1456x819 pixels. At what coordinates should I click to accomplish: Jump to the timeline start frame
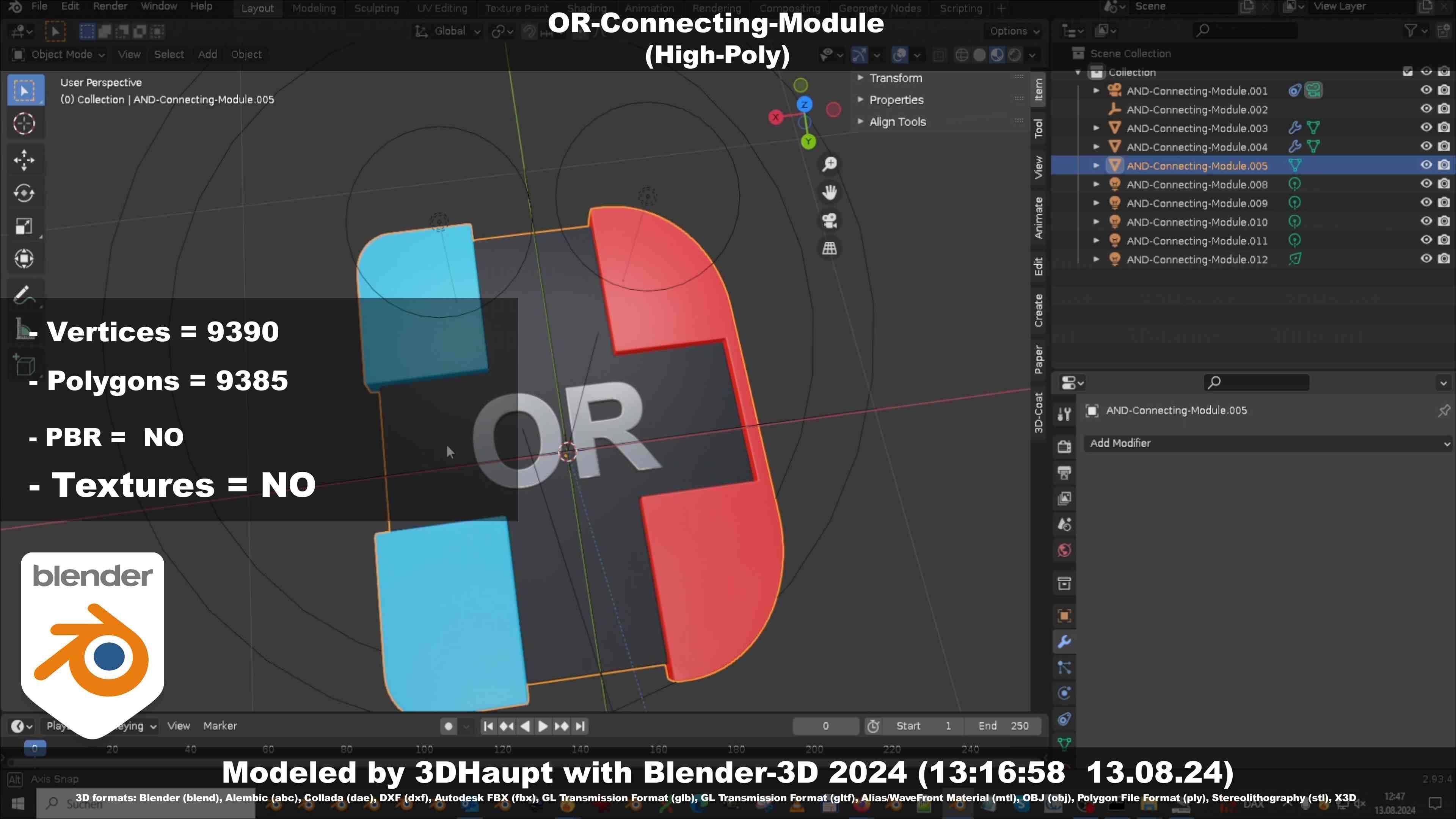pyautogui.click(x=488, y=726)
